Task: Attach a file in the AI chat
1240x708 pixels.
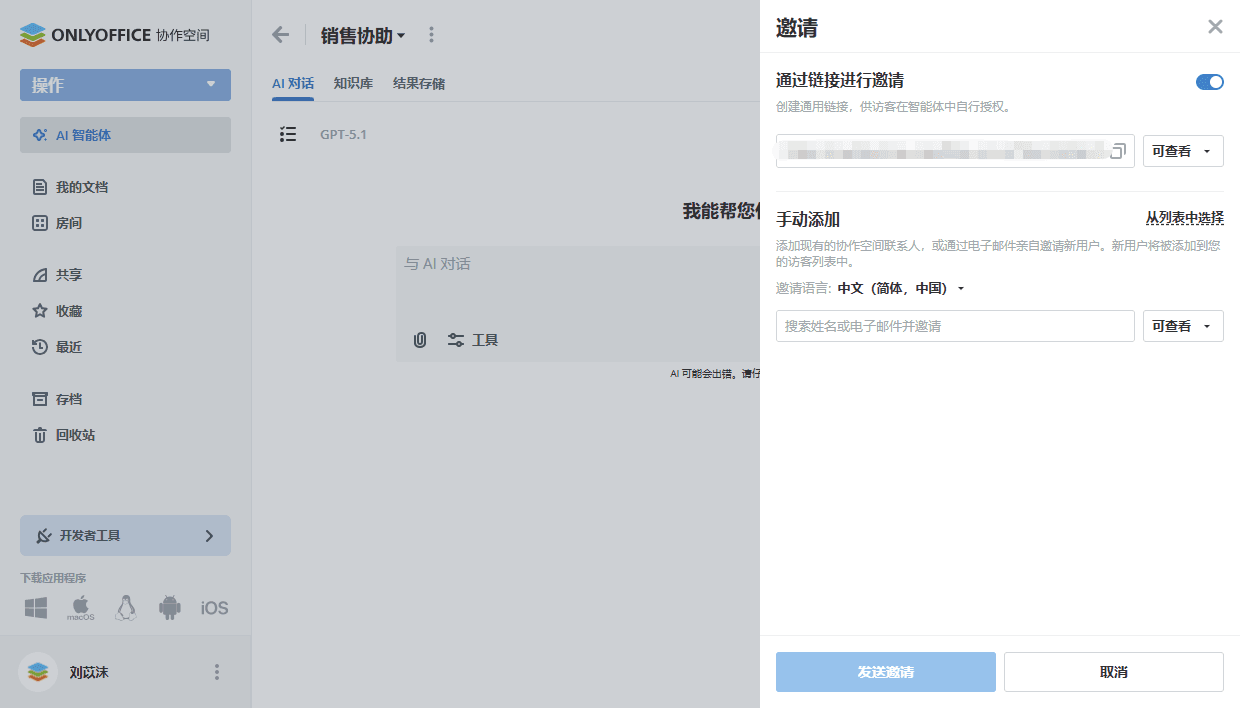Action: coord(419,340)
